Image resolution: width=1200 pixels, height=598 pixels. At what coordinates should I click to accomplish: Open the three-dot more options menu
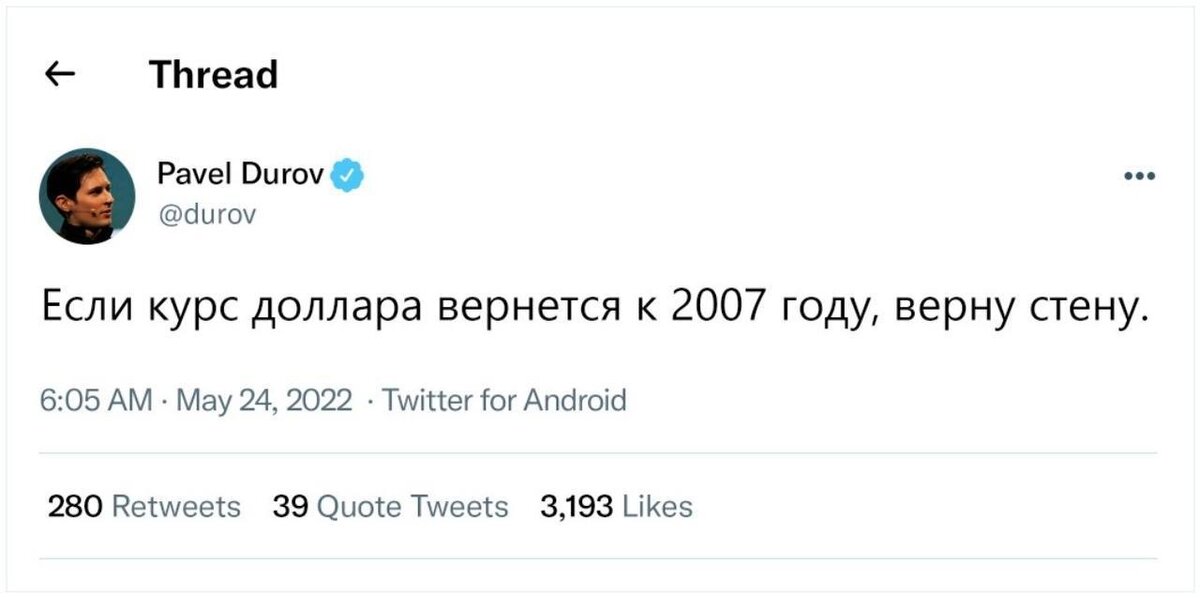[x=1139, y=177]
